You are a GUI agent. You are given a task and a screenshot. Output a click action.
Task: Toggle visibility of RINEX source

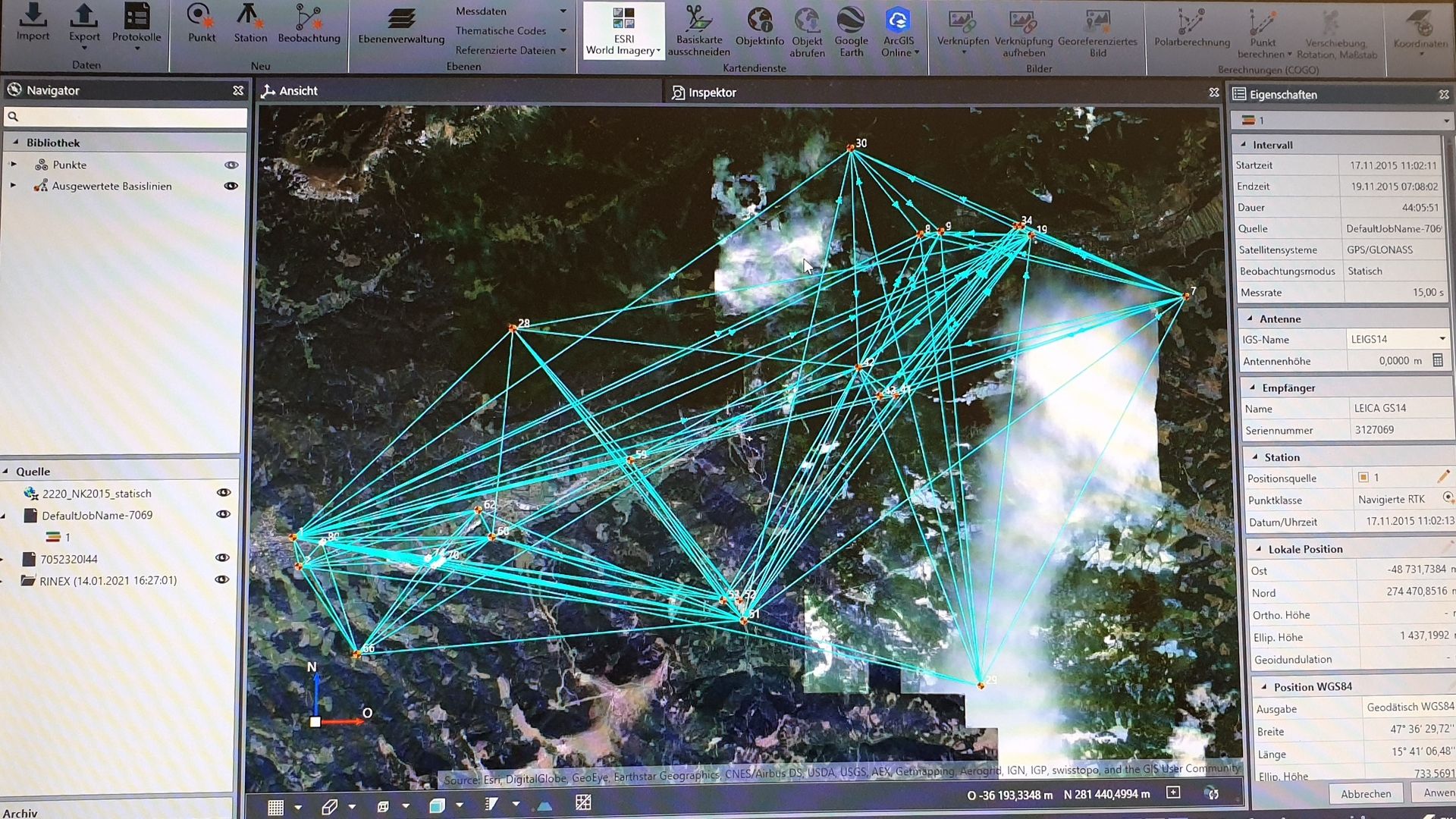221,580
